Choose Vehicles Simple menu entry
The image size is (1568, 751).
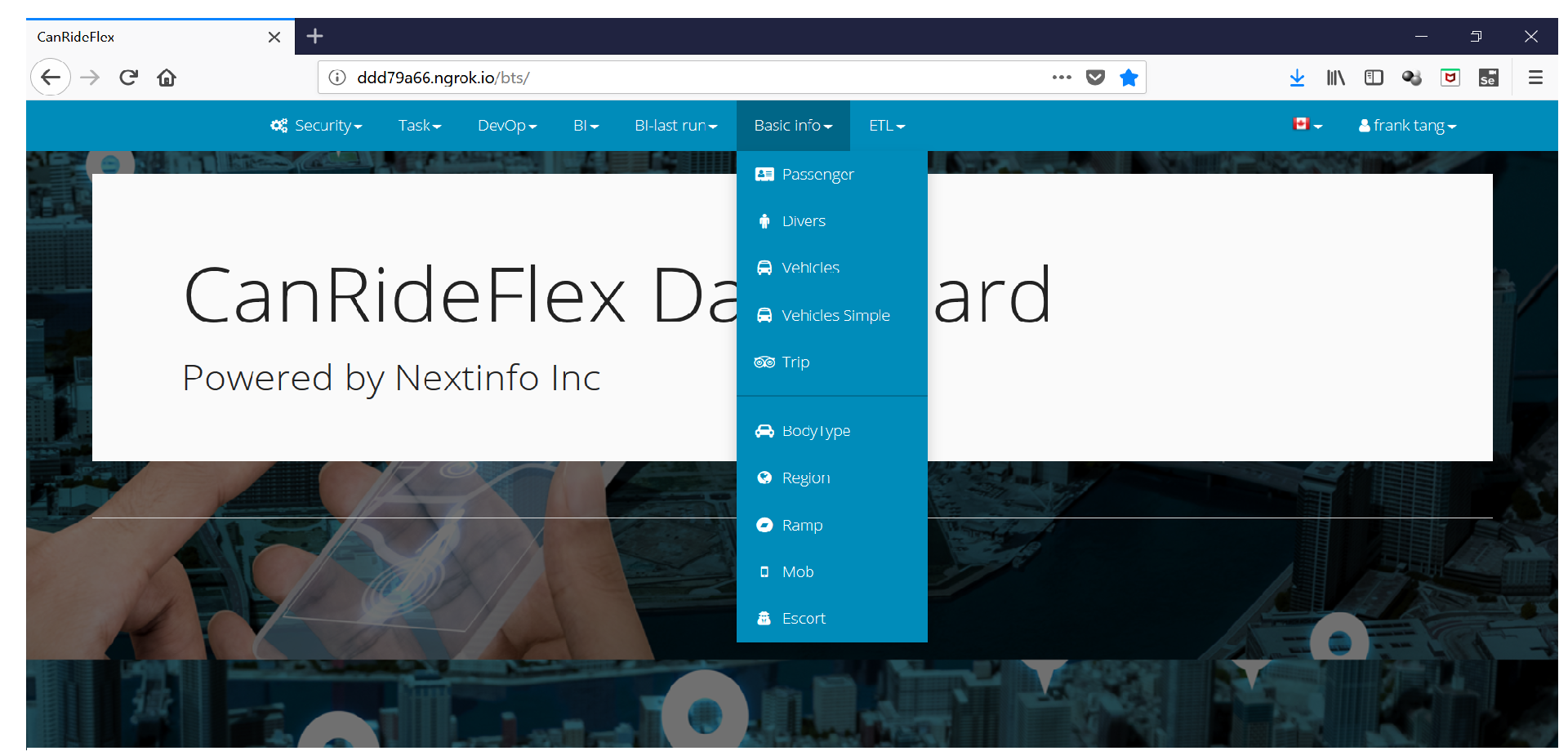click(x=832, y=315)
